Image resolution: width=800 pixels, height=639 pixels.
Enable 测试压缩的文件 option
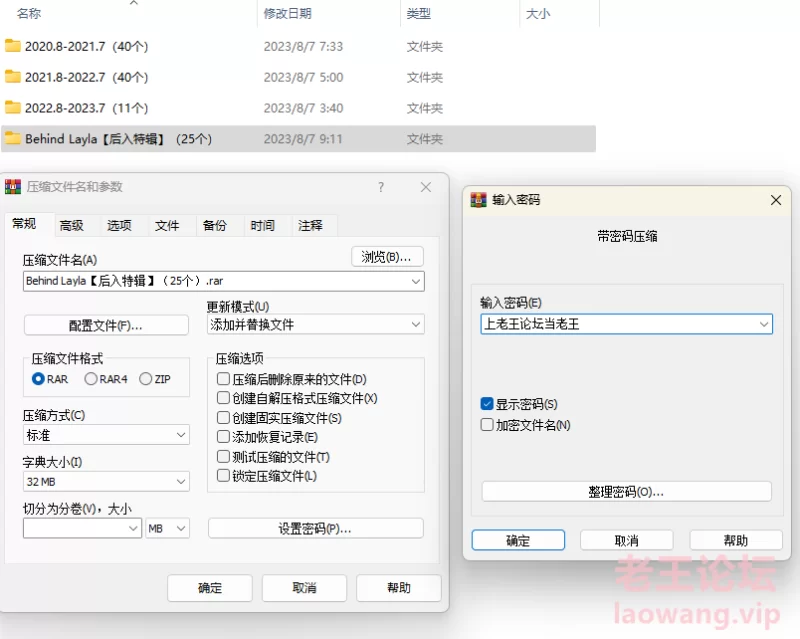[x=223, y=456]
